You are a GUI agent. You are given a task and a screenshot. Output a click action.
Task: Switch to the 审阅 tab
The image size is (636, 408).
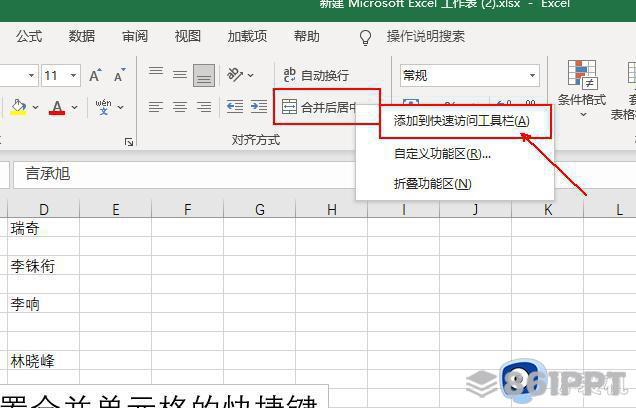(135, 36)
